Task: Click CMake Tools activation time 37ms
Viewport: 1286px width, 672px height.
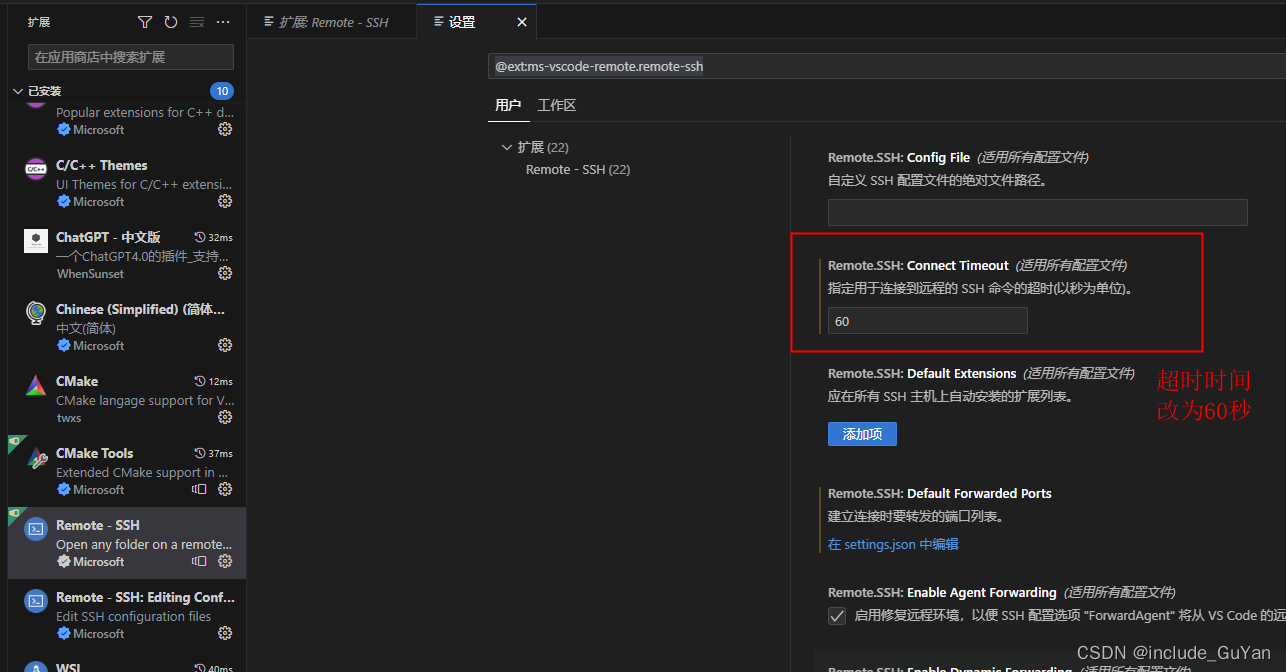Action: 214,454
